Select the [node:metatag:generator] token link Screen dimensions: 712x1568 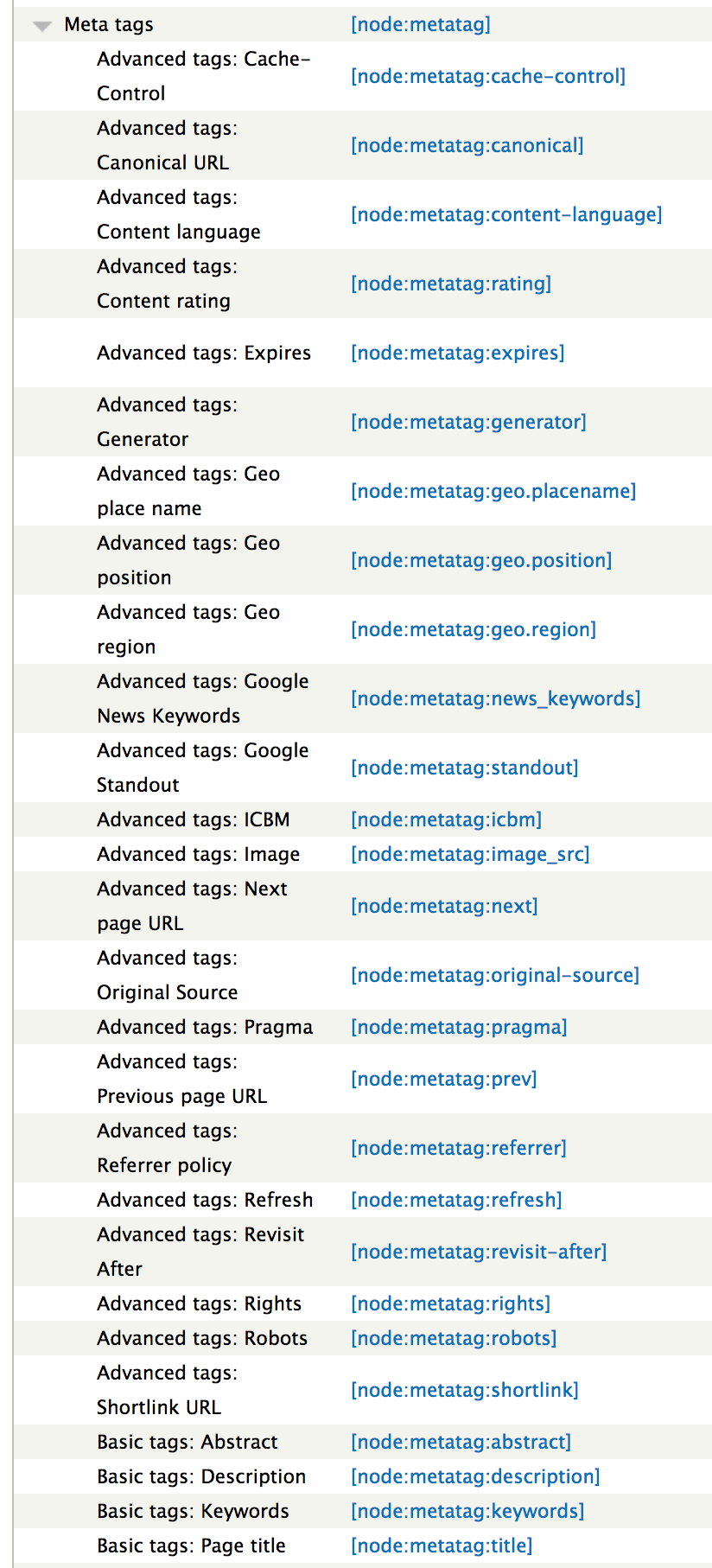coord(468,422)
